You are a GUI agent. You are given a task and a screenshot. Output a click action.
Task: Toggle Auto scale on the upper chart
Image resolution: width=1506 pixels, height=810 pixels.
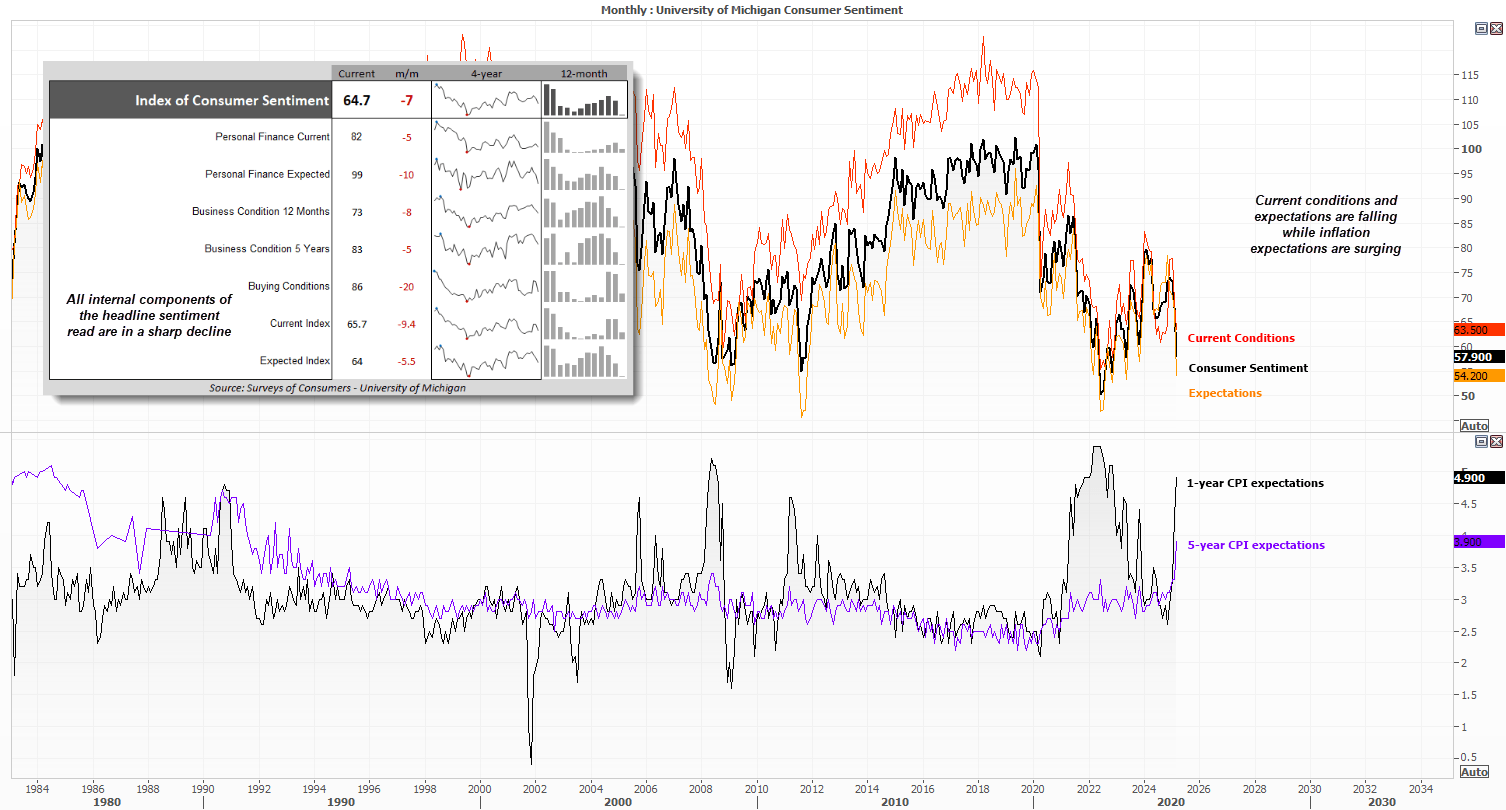click(x=1474, y=426)
